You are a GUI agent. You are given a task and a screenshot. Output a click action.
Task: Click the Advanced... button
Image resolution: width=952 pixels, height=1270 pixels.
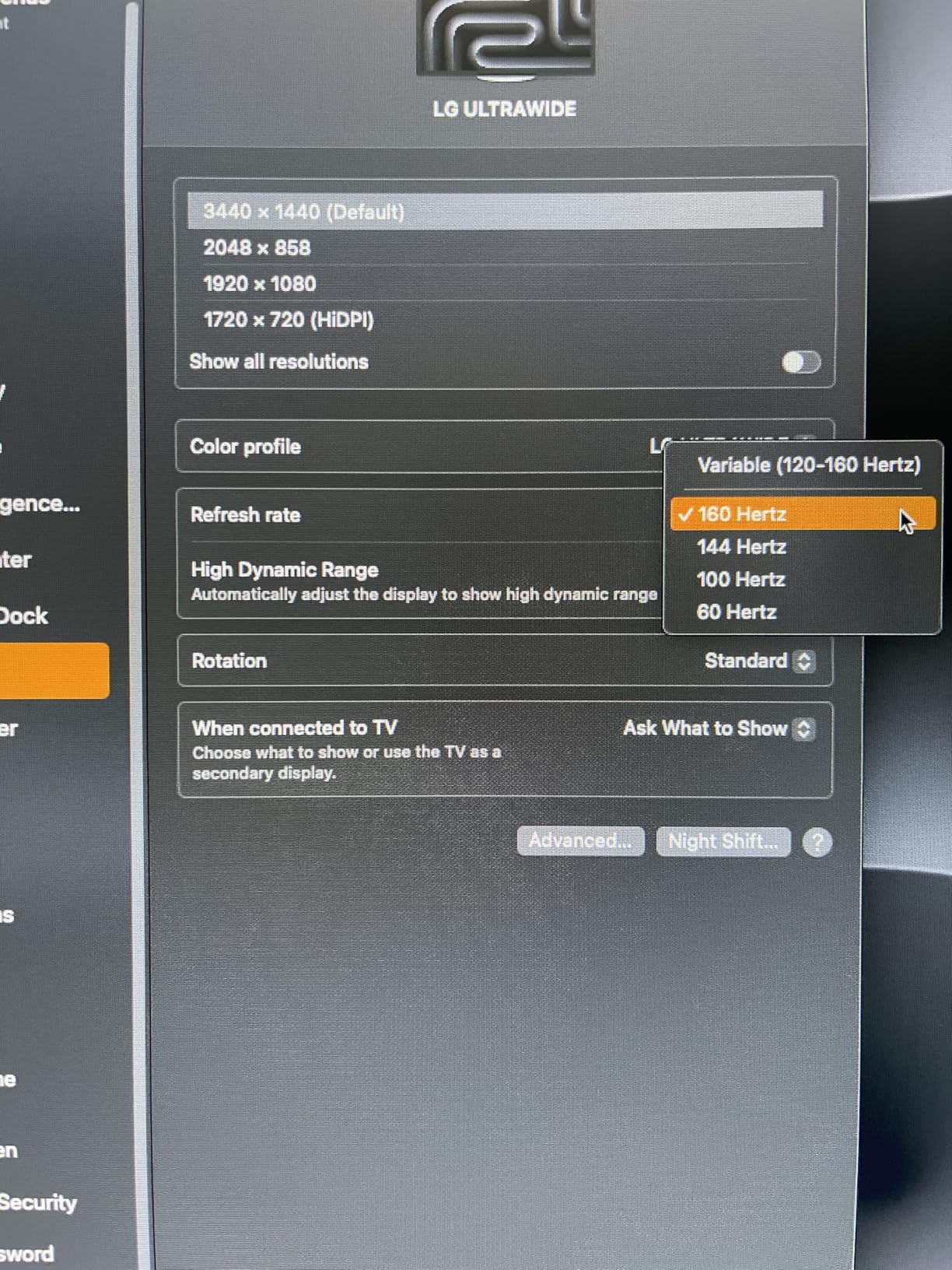tap(580, 841)
